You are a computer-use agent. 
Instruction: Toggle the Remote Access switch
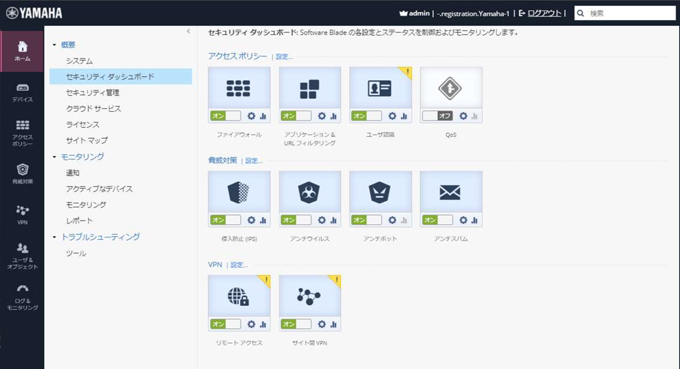[226, 324]
